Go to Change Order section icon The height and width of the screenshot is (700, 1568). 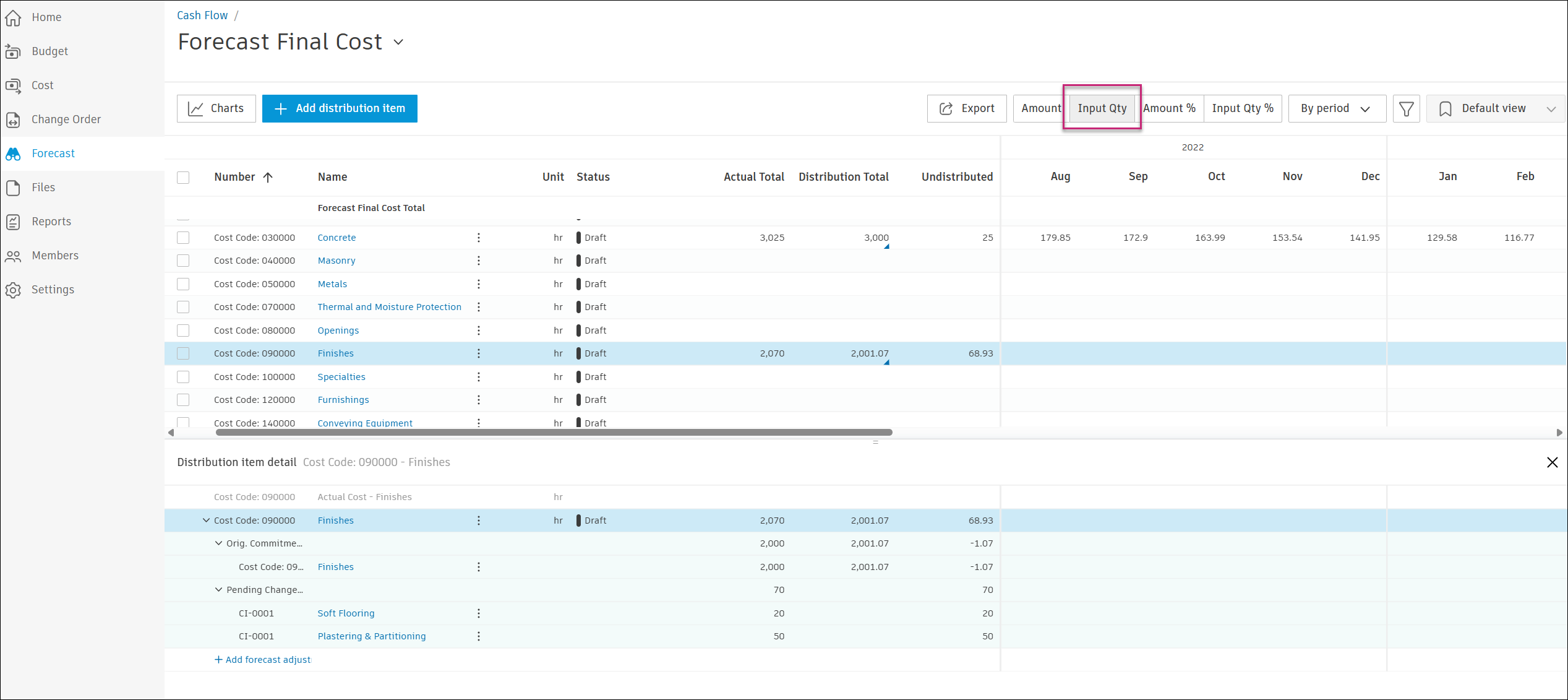14,119
